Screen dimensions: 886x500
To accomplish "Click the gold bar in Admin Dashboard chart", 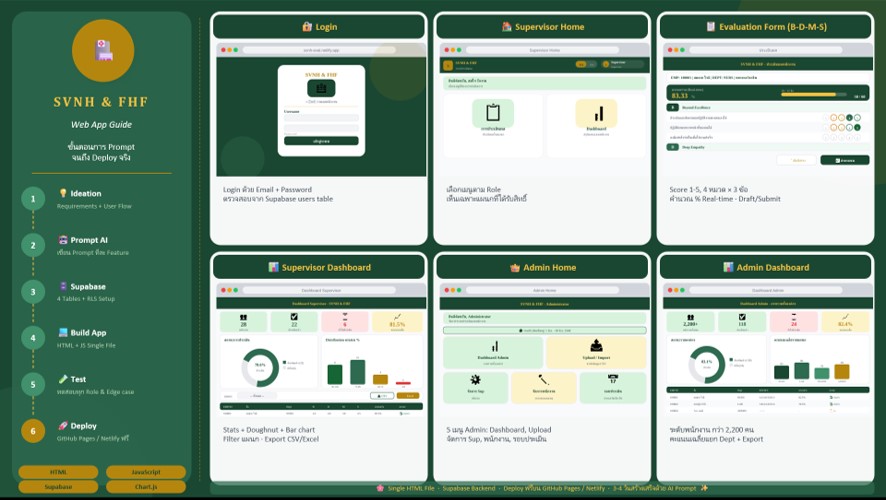I will pos(842,371).
